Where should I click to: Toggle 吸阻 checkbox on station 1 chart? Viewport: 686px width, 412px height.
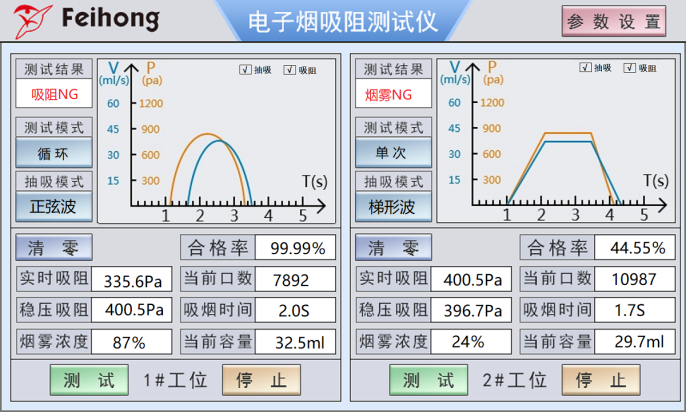coord(290,70)
